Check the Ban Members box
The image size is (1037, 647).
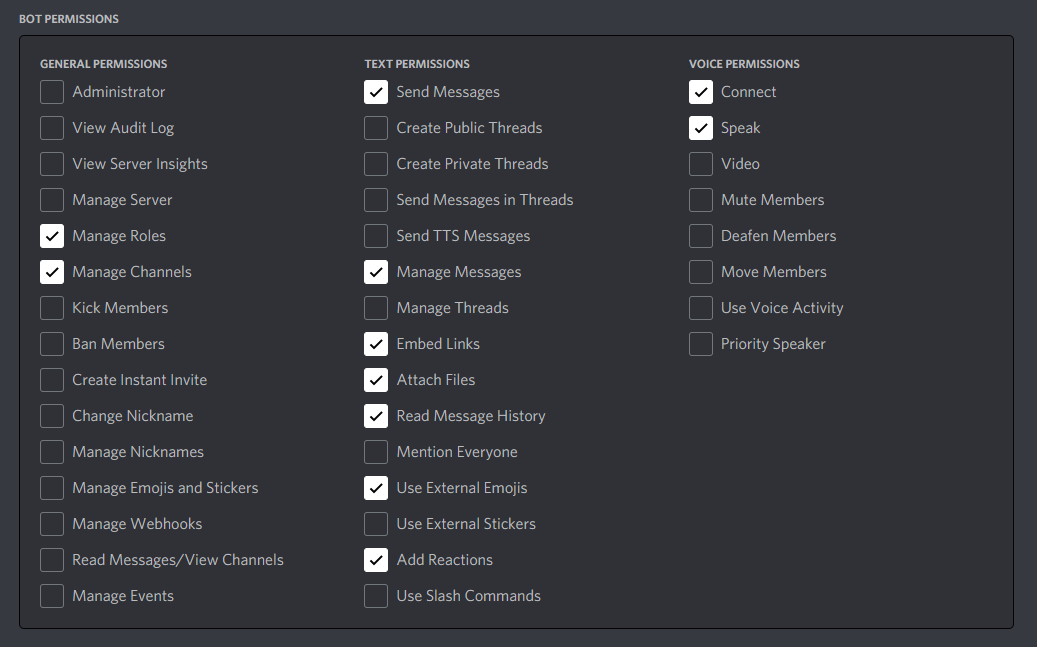[x=51, y=344]
